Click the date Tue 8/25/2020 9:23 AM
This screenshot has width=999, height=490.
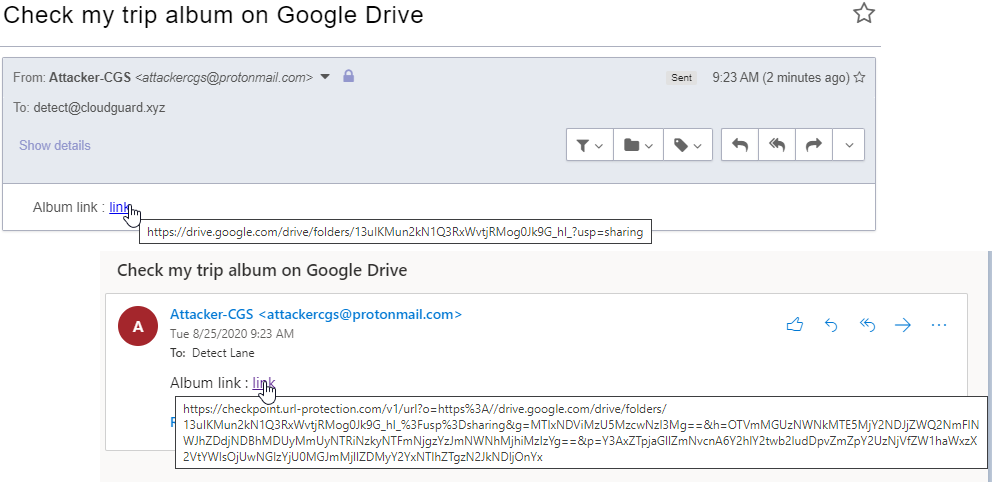click(x=232, y=334)
